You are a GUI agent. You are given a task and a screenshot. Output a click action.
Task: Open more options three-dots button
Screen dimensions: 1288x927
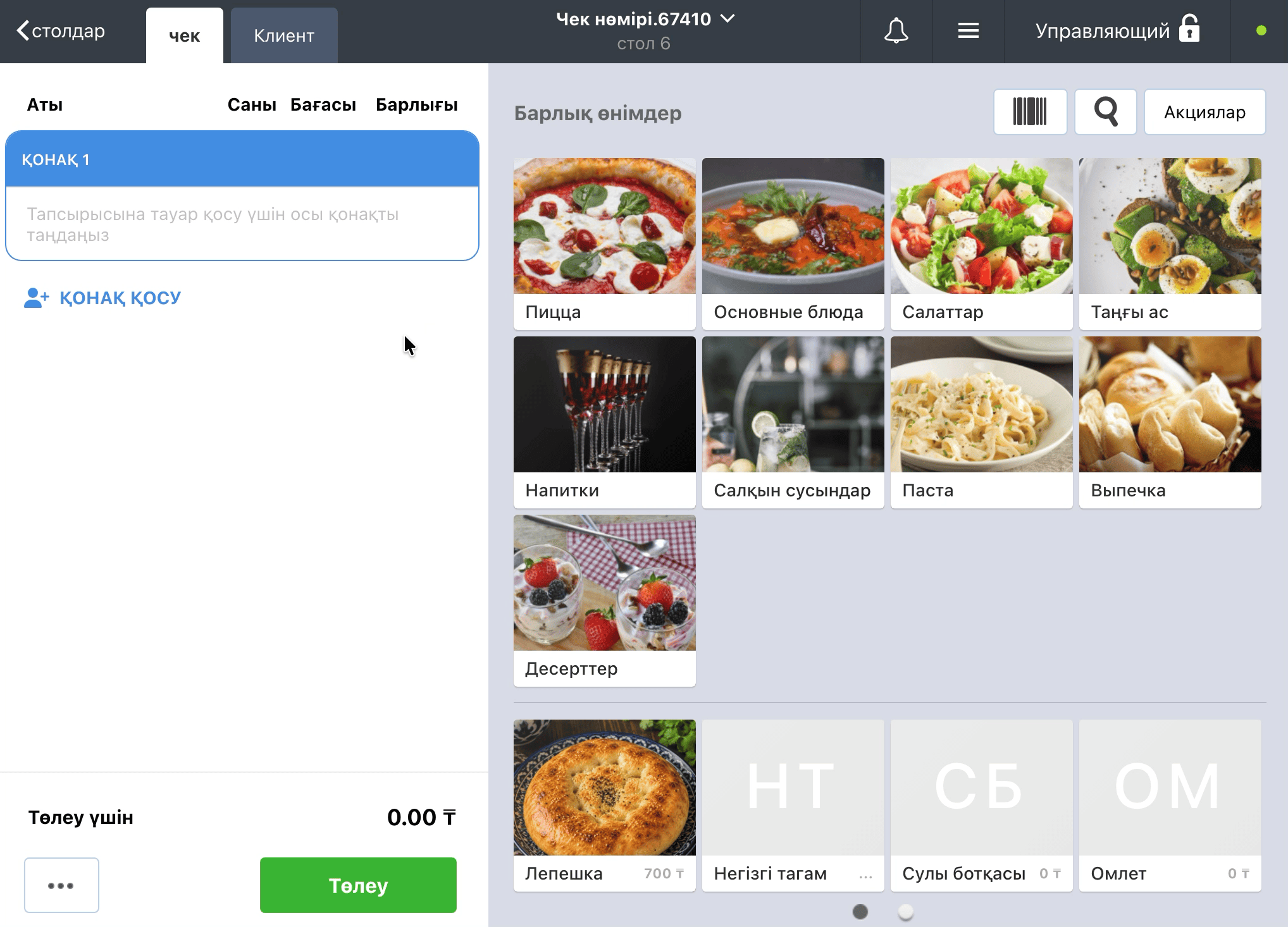pyautogui.click(x=61, y=885)
